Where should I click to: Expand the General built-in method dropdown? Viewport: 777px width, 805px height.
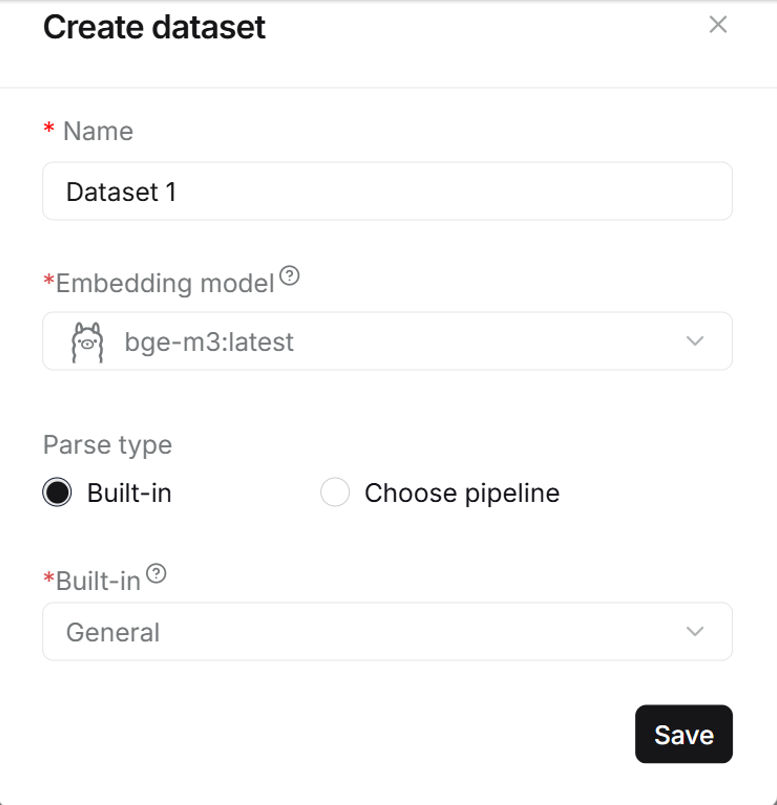(x=387, y=632)
